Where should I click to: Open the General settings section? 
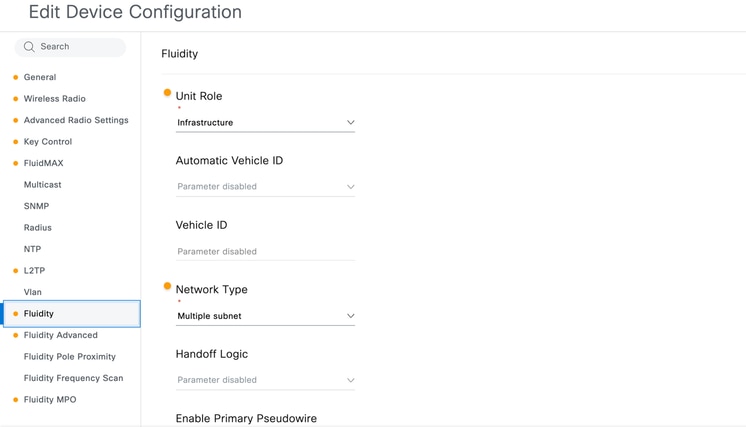pos(40,77)
